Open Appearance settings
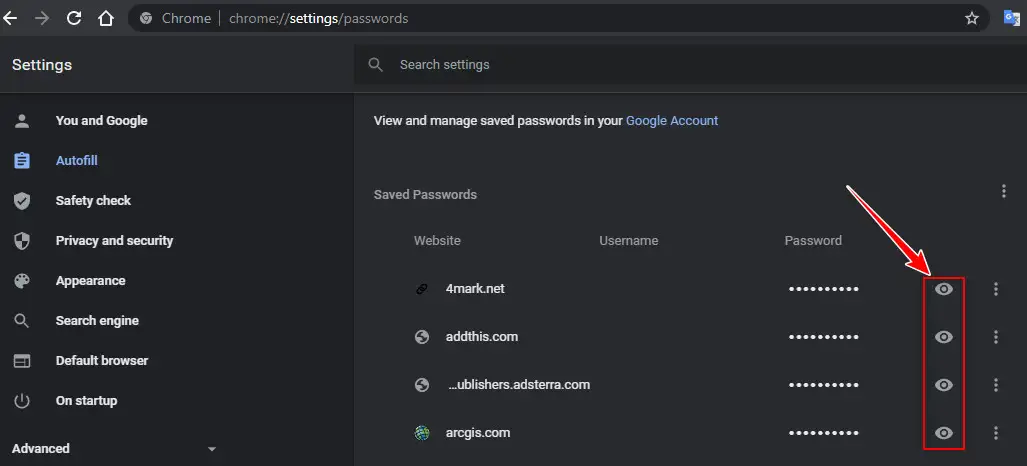 [x=90, y=281]
